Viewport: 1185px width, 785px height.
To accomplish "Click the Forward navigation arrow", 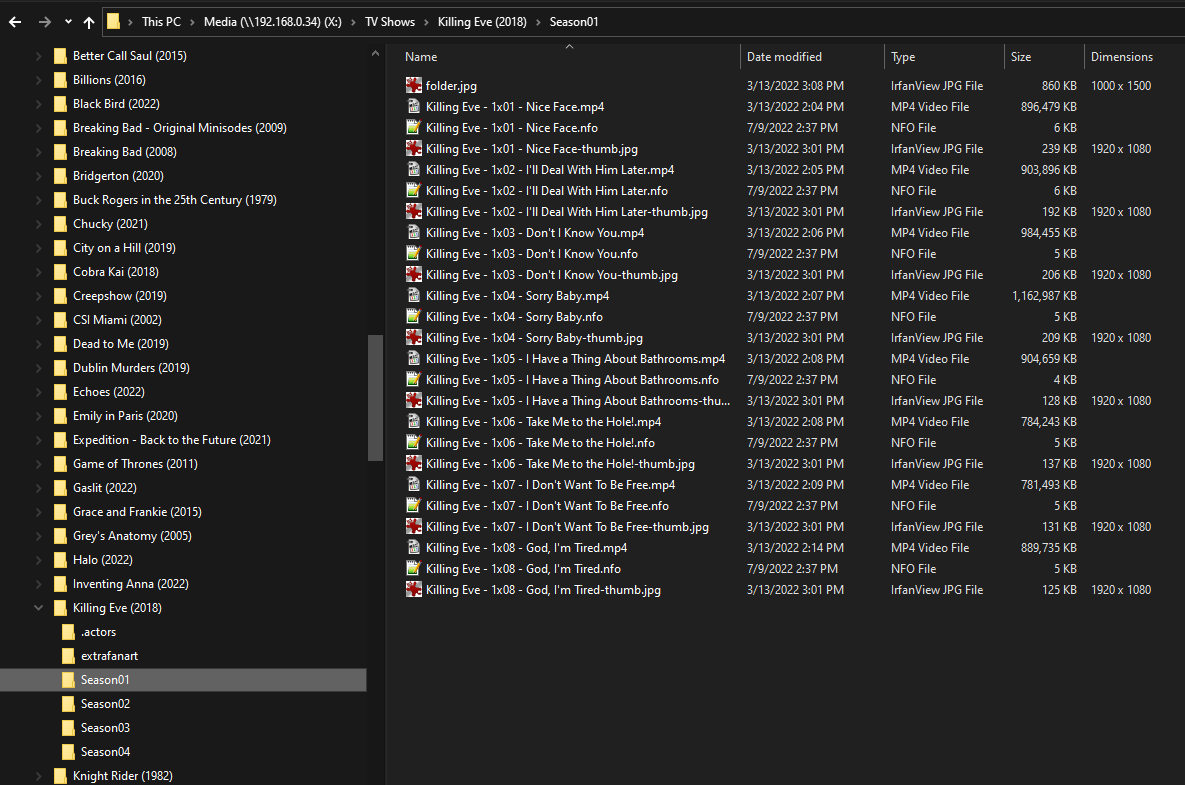I will 45,22.
